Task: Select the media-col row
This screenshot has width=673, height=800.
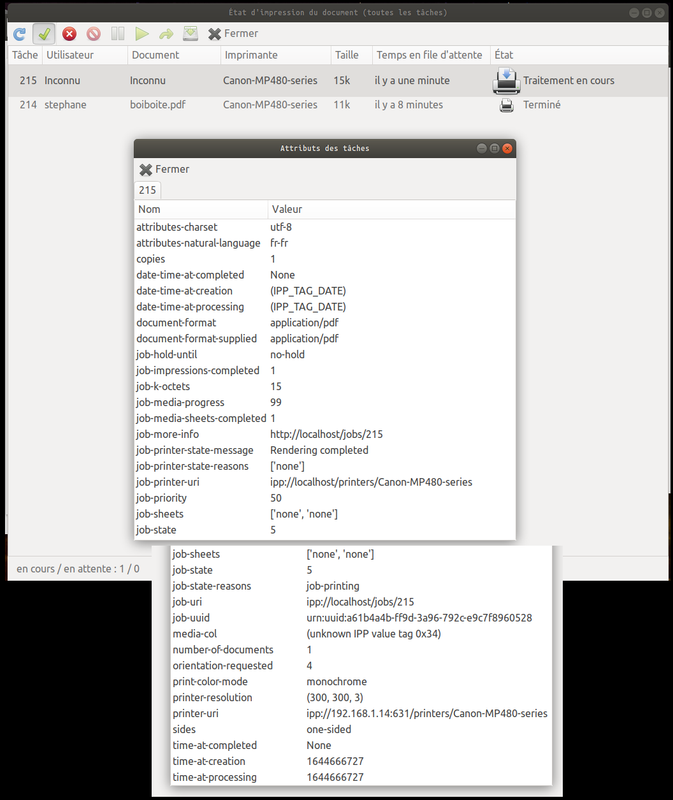Action: pos(361,634)
